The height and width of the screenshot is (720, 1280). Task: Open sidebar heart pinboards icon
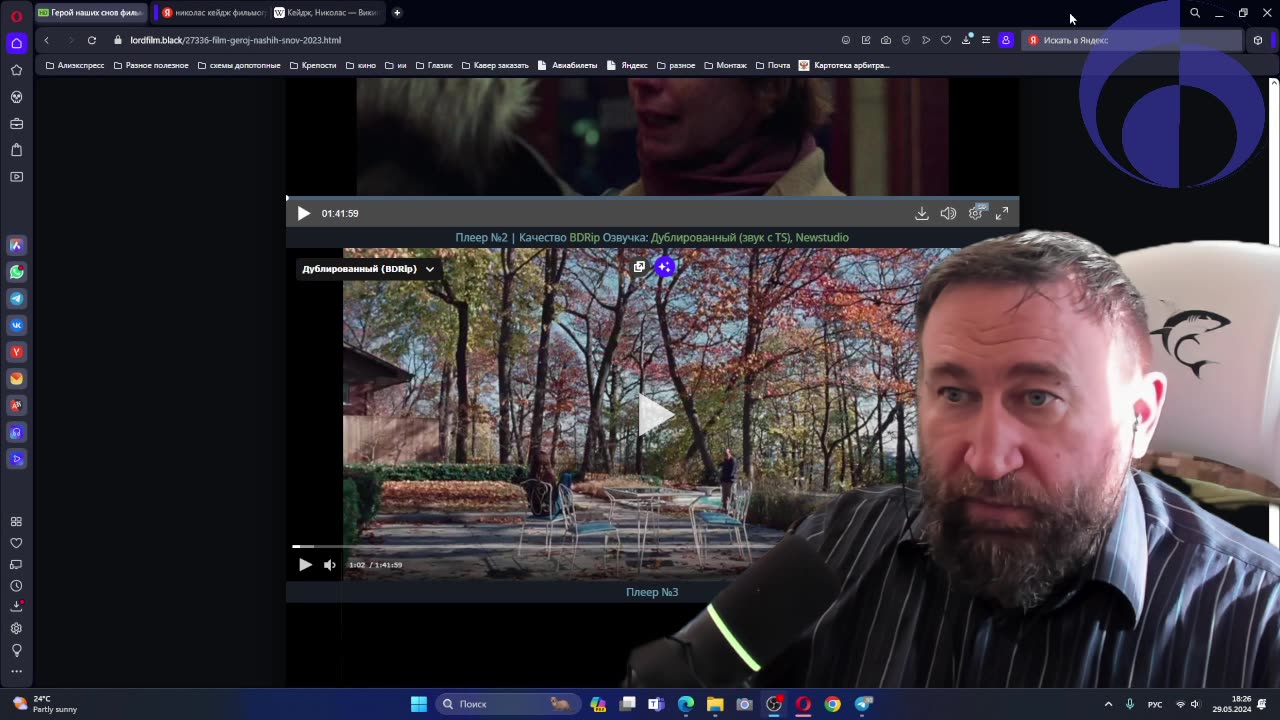(16, 543)
